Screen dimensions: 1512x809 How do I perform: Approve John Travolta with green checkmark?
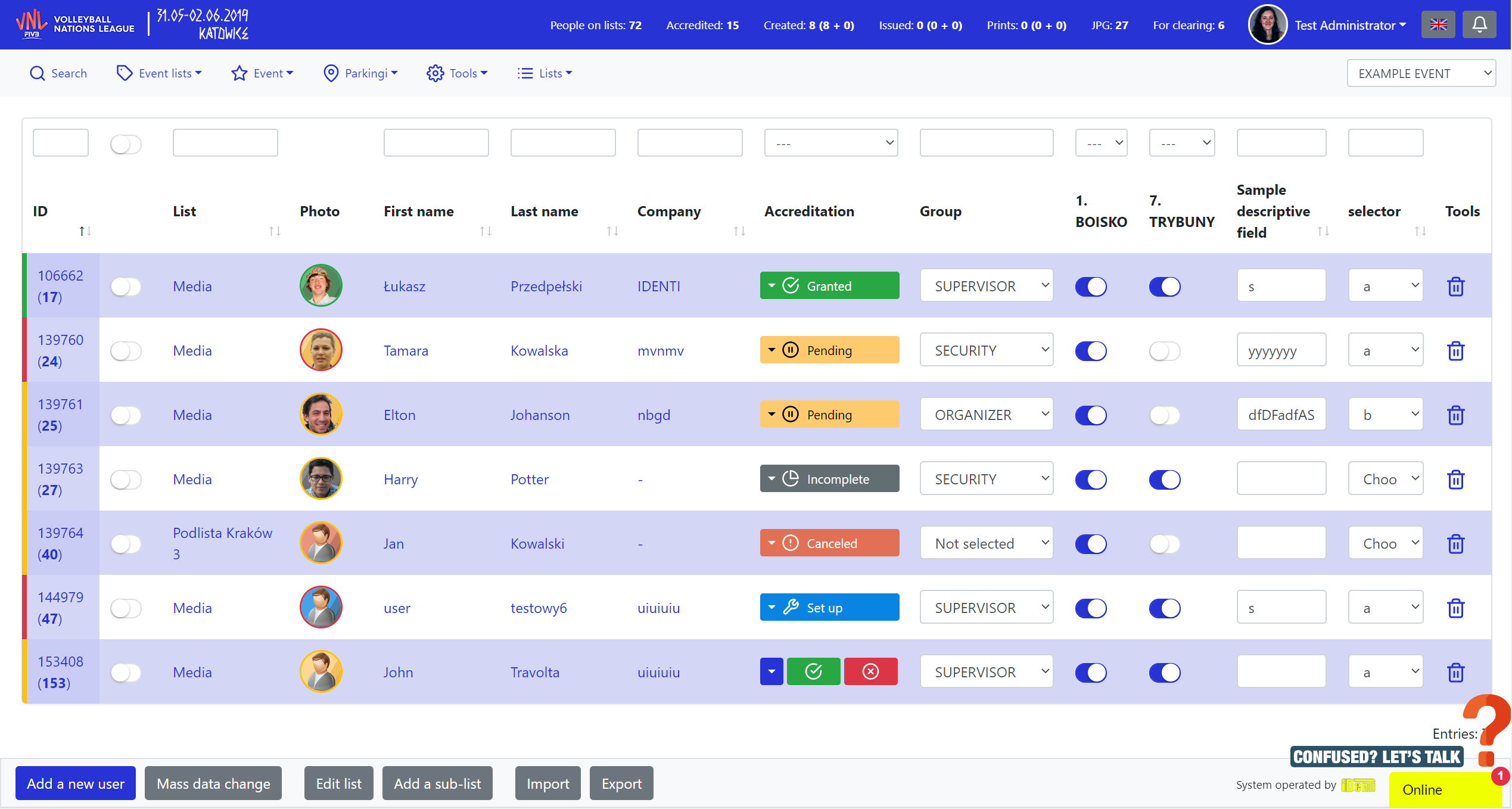[x=813, y=671]
